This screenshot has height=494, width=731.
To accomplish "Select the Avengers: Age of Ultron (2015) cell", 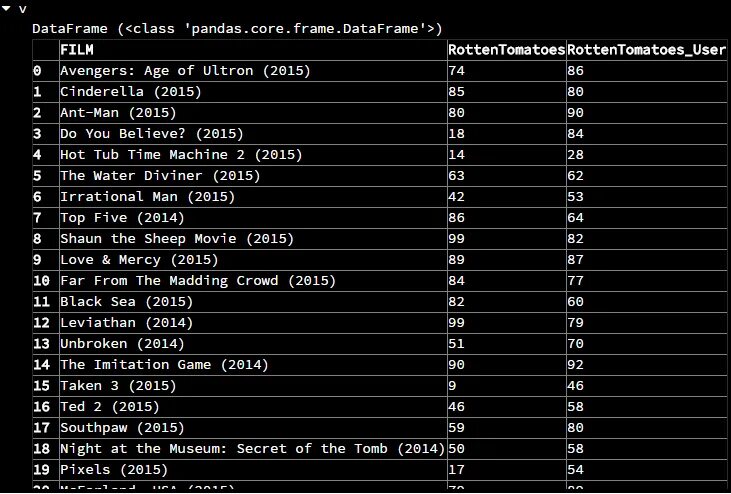I will click(253, 71).
